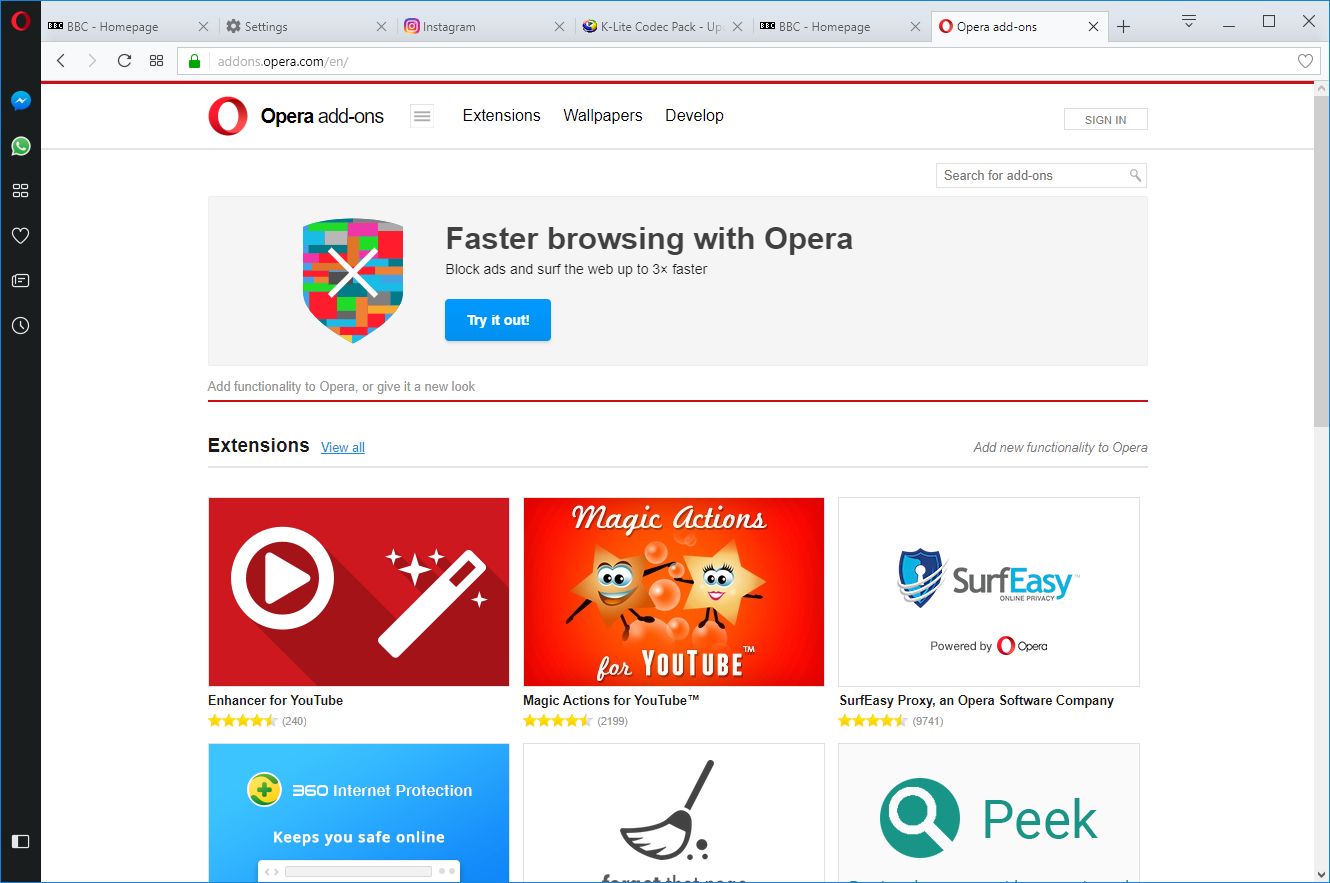Click the Try it out! button
The width and height of the screenshot is (1330, 883).
tap(498, 320)
